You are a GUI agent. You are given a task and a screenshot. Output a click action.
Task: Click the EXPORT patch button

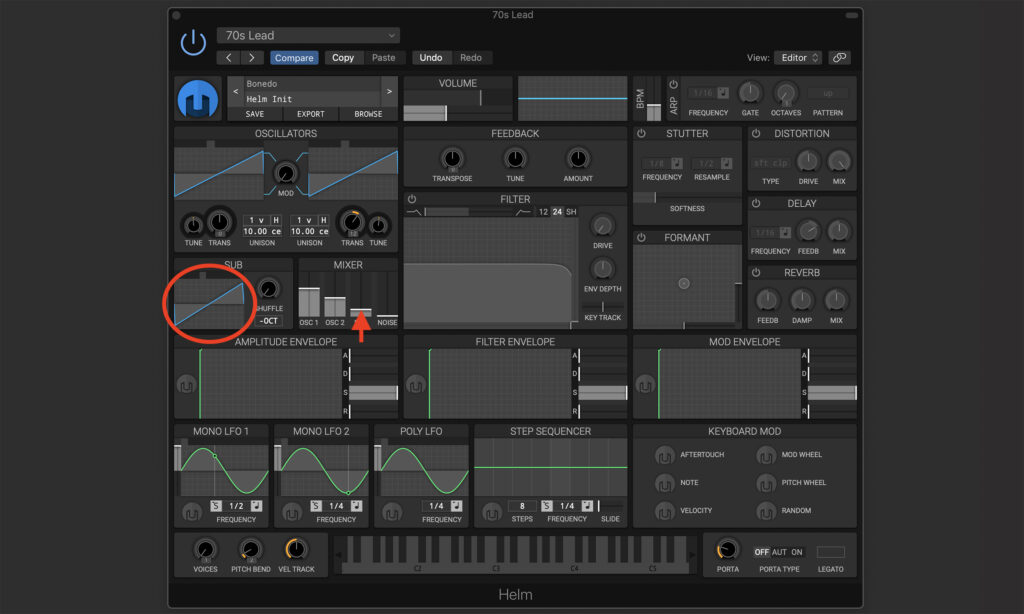311,114
